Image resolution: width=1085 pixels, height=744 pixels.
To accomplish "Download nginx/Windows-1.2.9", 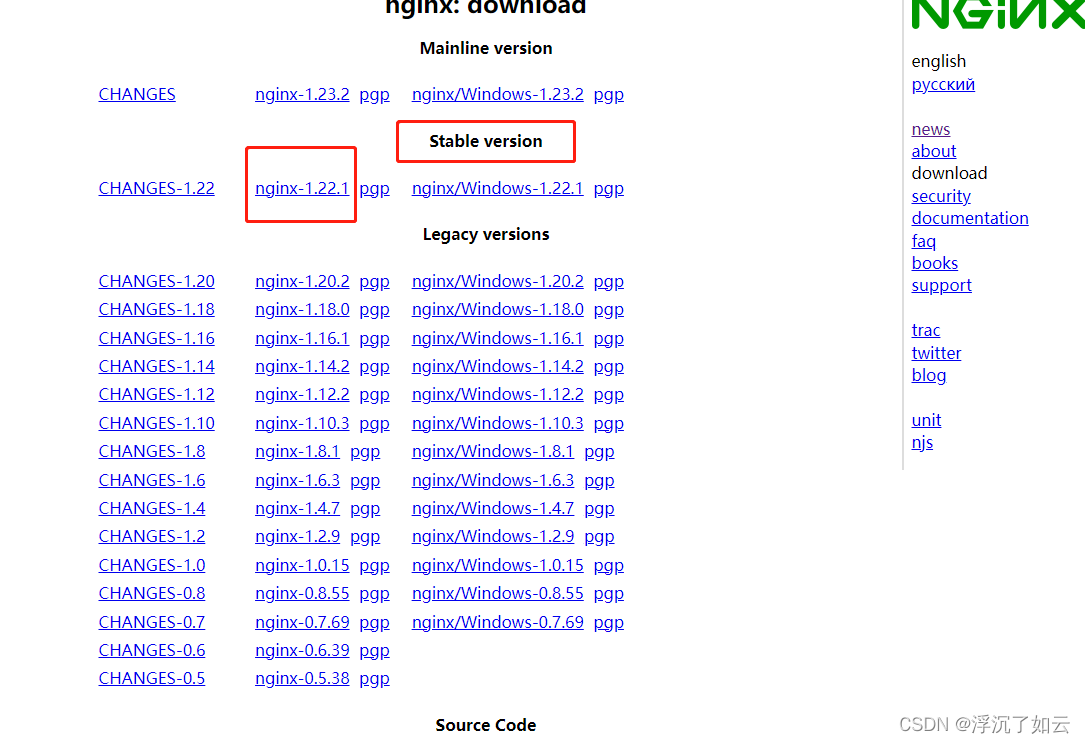I will 493,536.
